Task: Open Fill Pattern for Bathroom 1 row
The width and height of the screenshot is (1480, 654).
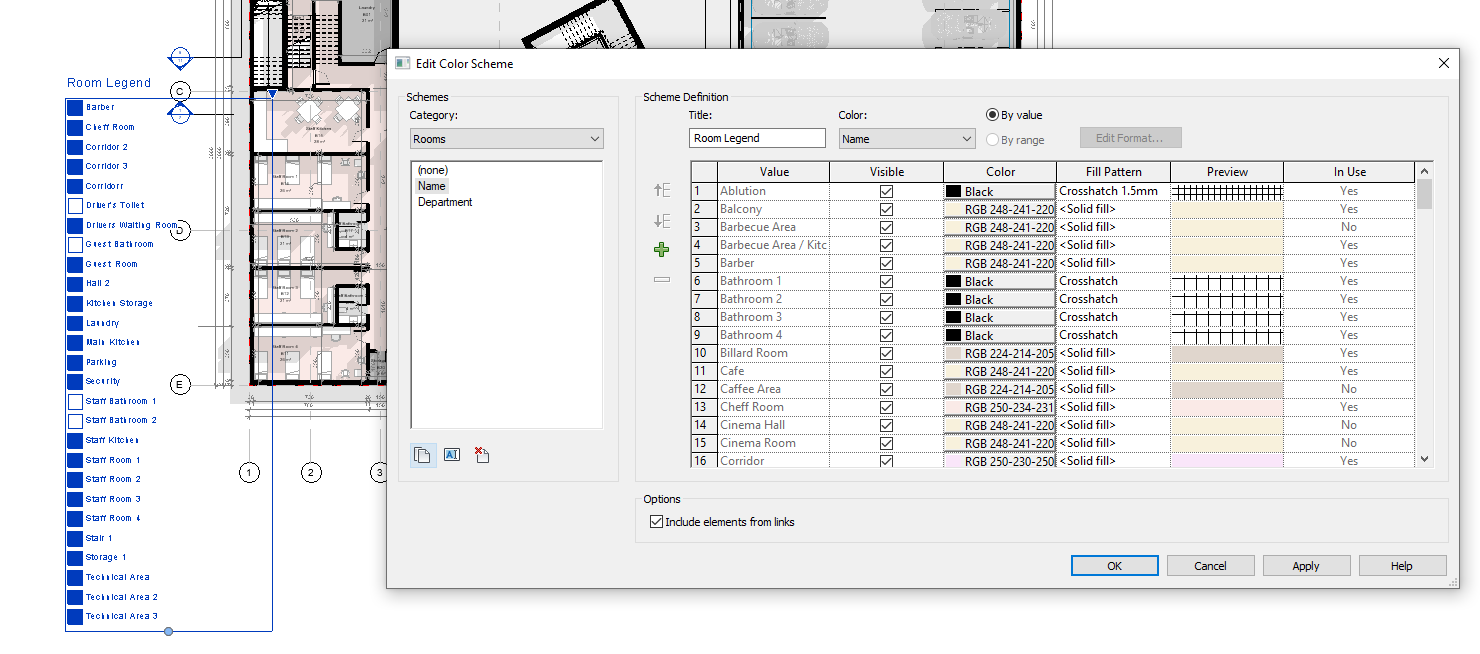Action: pos(1113,281)
